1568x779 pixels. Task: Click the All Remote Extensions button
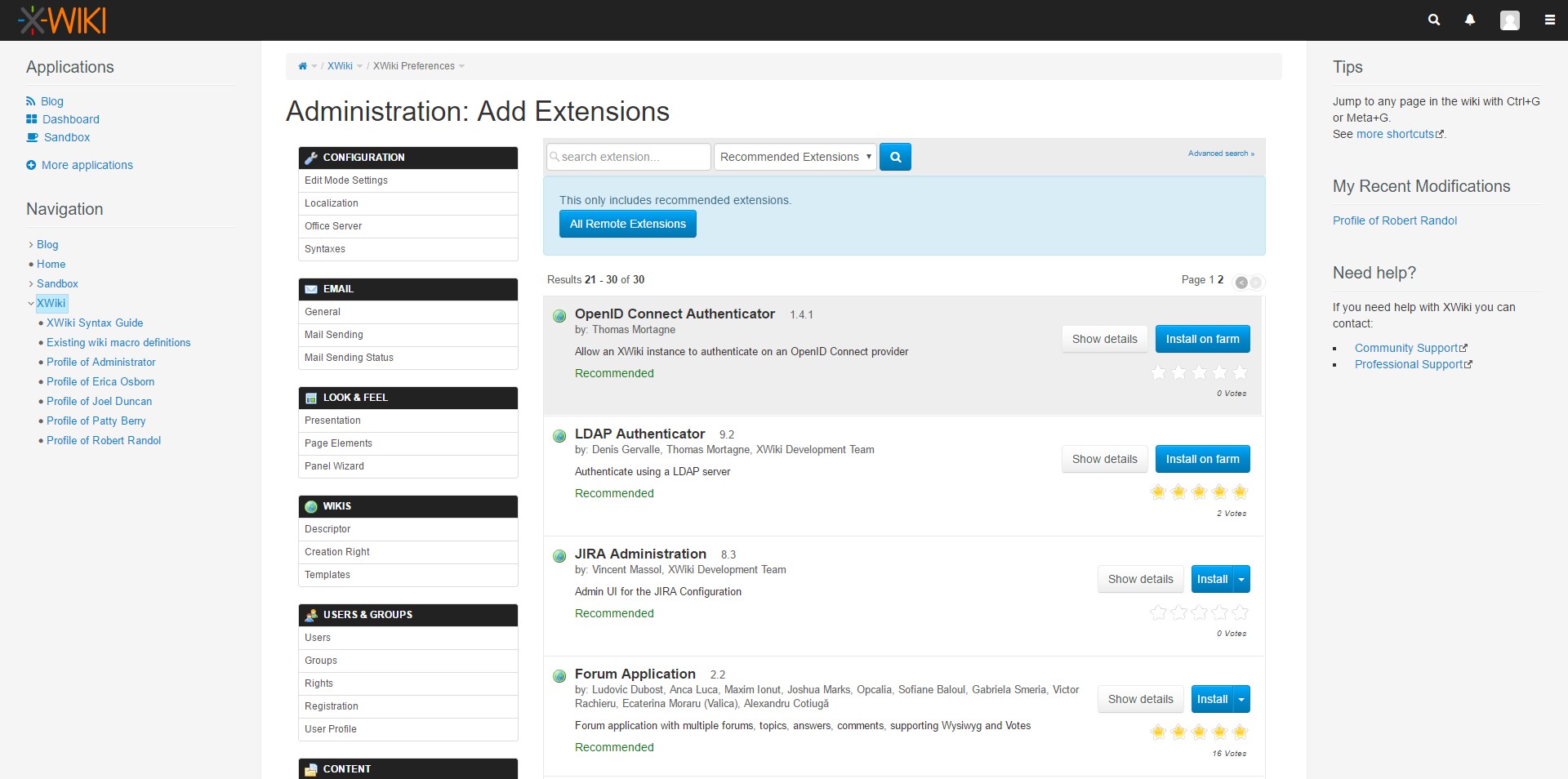627,224
